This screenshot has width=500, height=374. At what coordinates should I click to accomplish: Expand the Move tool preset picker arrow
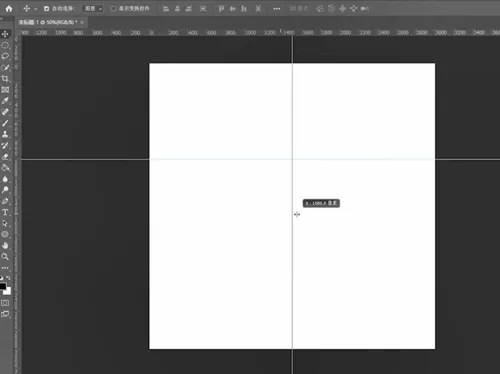[36, 9]
